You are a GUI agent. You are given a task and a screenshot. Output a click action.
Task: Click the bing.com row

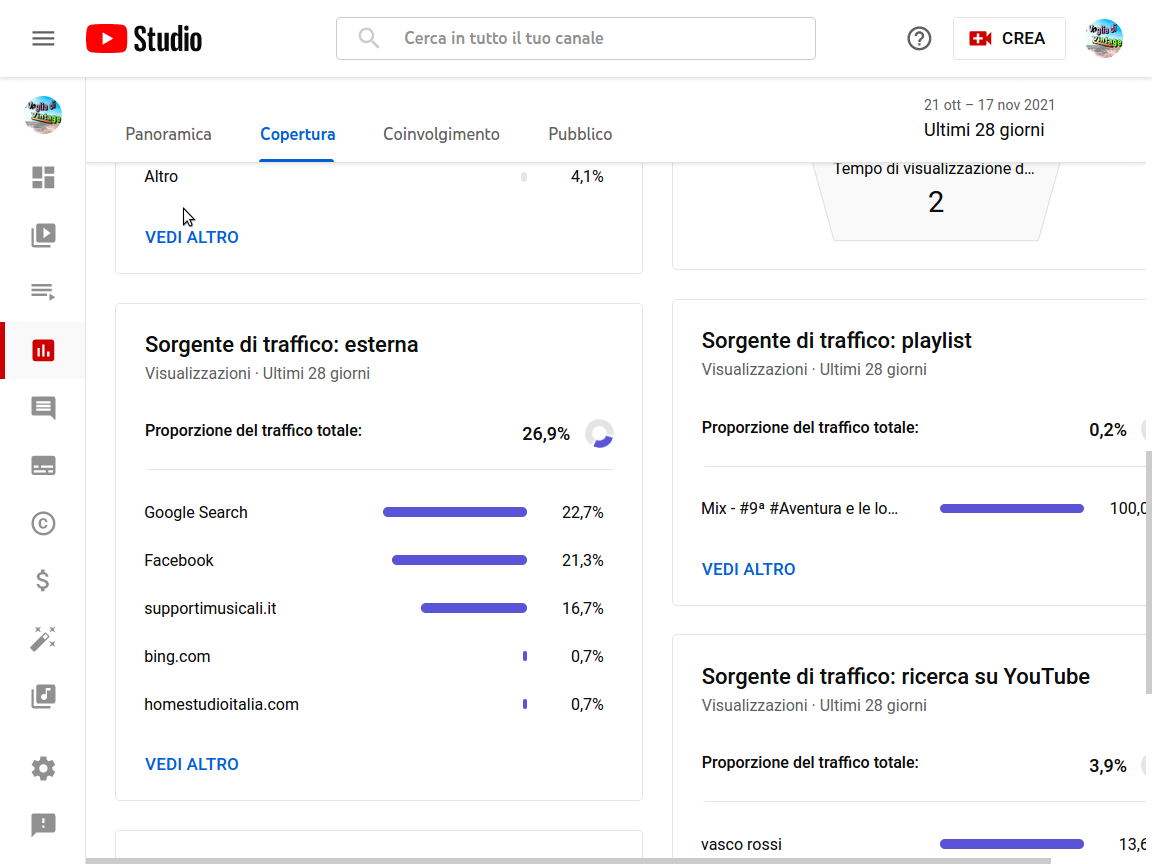point(379,656)
